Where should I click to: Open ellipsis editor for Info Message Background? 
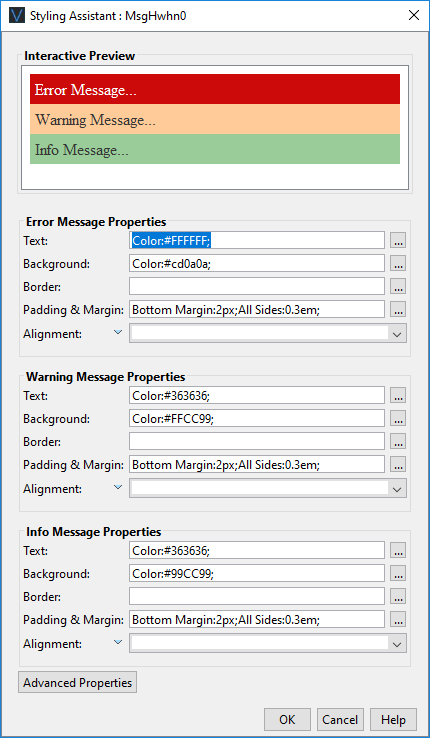pyautogui.click(x=398, y=573)
